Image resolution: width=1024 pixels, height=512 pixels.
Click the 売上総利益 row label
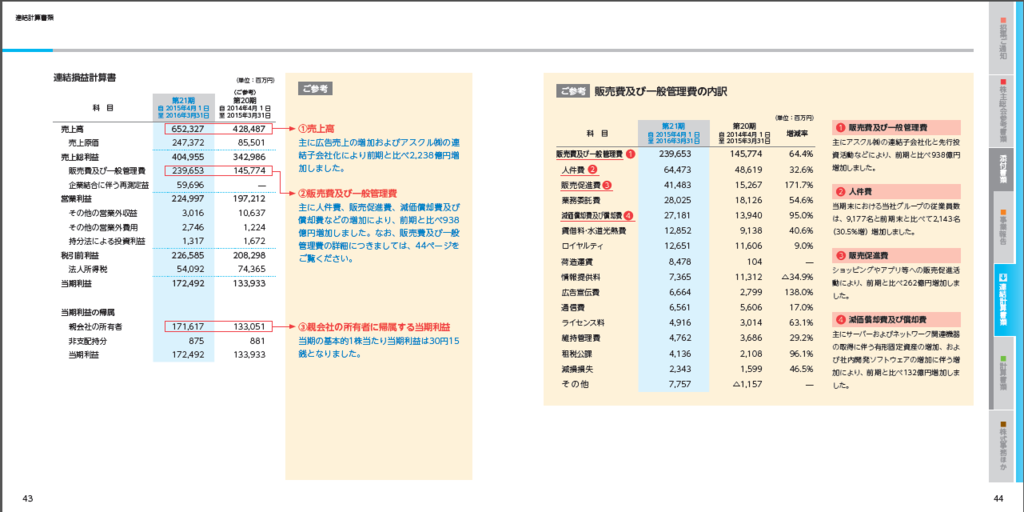[x=78, y=157]
